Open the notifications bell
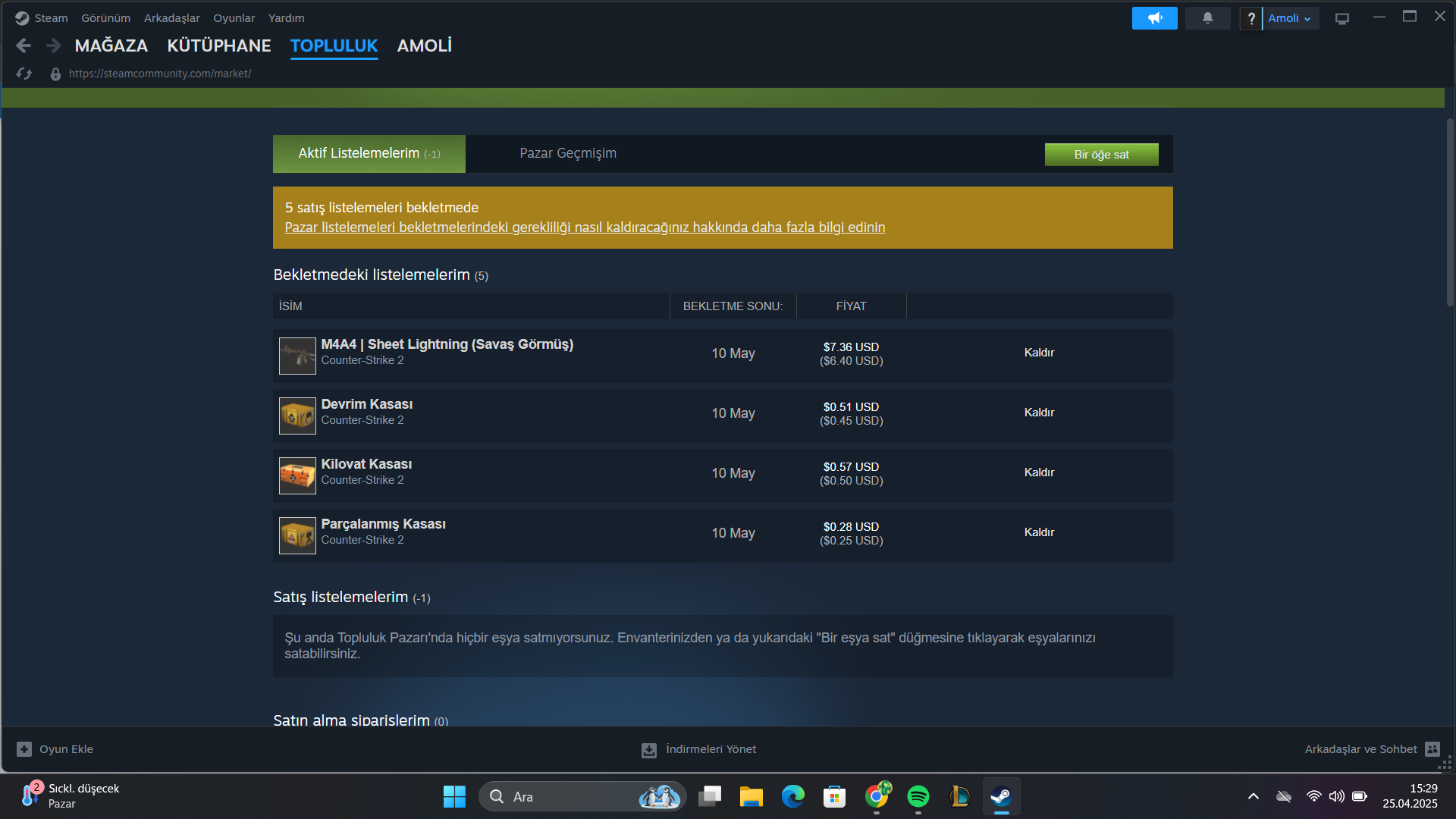Image resolution: width=1456 pixels, height=819 pixels. tap(1207, 18)
